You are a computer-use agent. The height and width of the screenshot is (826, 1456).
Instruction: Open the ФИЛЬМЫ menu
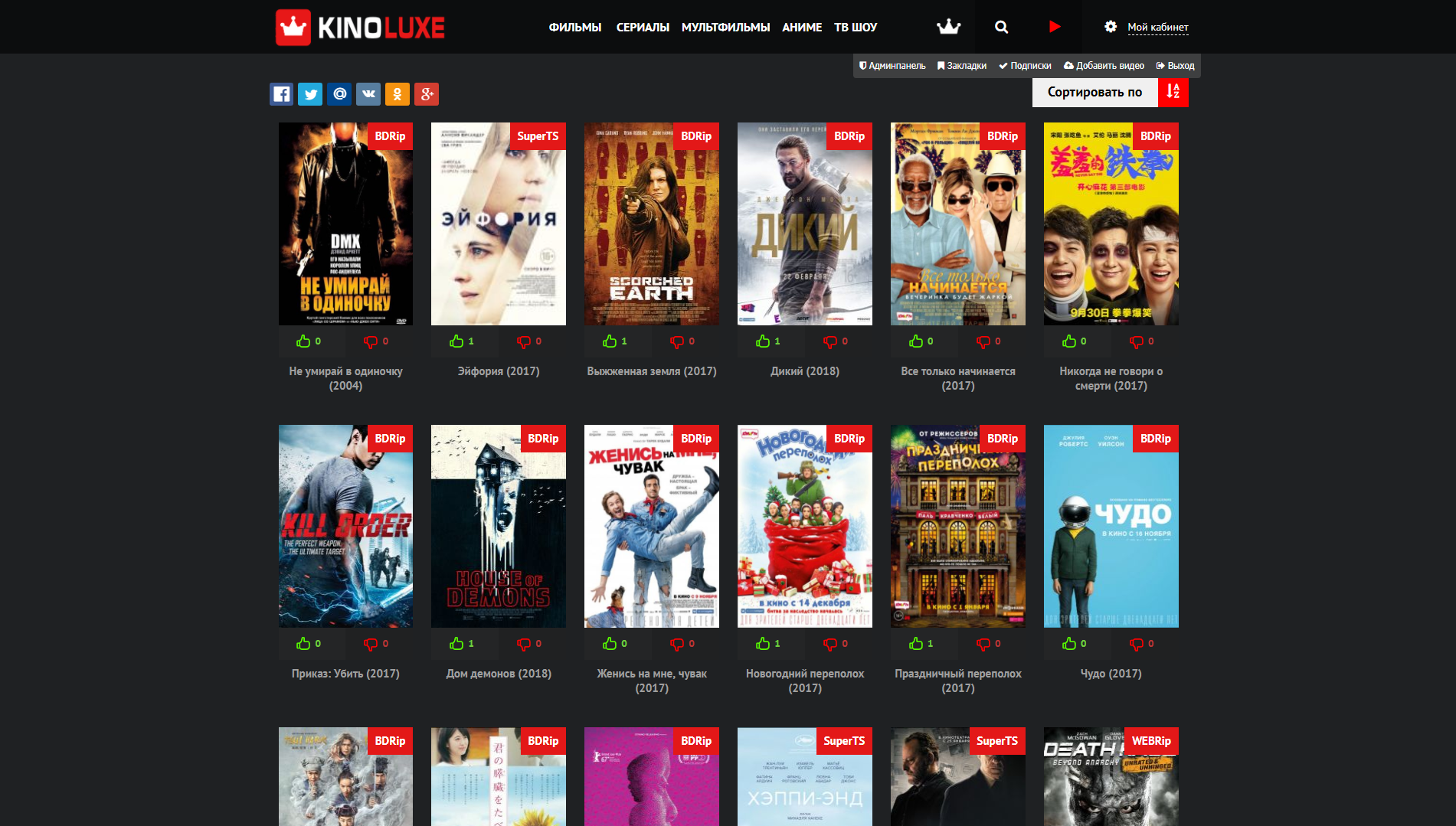pyautogui.click(x=575, y=28)
